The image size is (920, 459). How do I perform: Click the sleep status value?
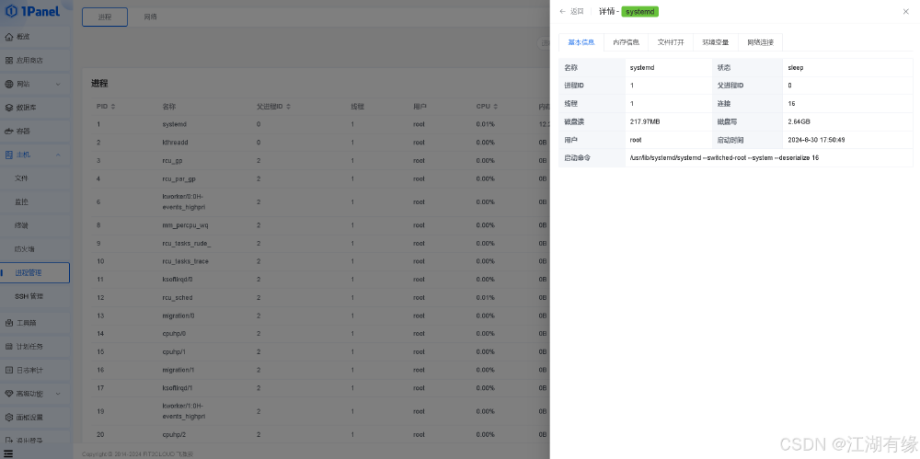pyautogui.click(x=796, y=68)
